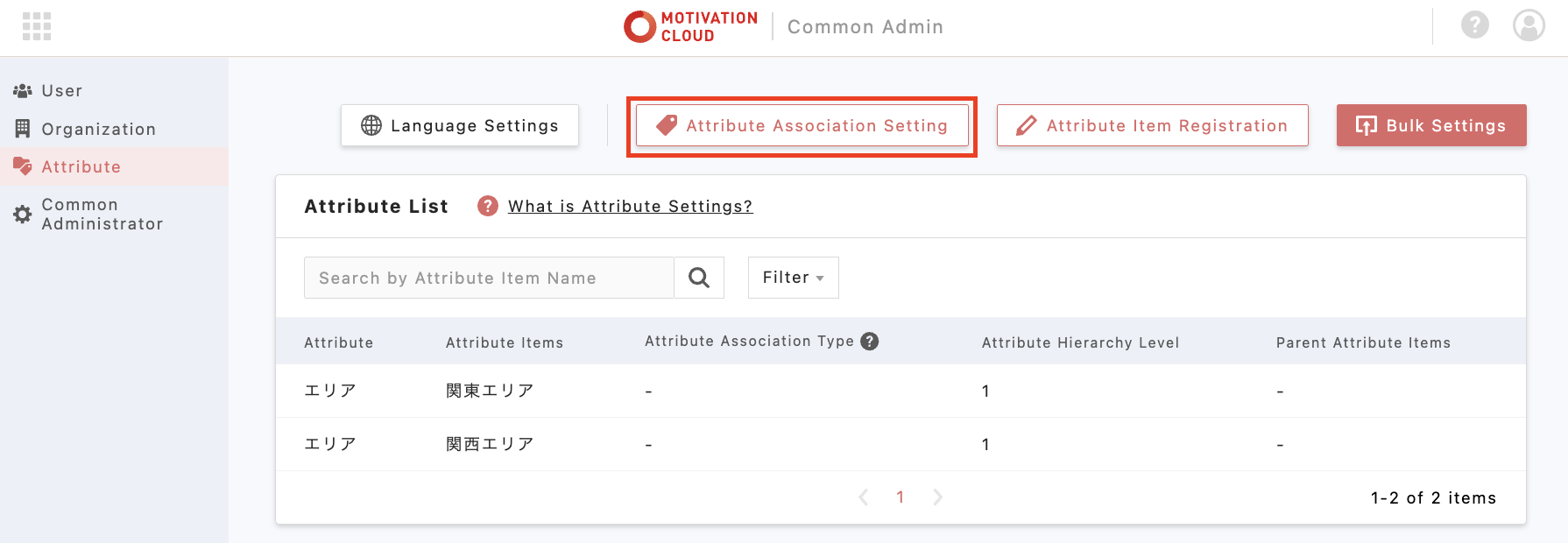Open the app grid launcher icon
The height and width of the screenshot is (543, 1568).
point(36,26)
